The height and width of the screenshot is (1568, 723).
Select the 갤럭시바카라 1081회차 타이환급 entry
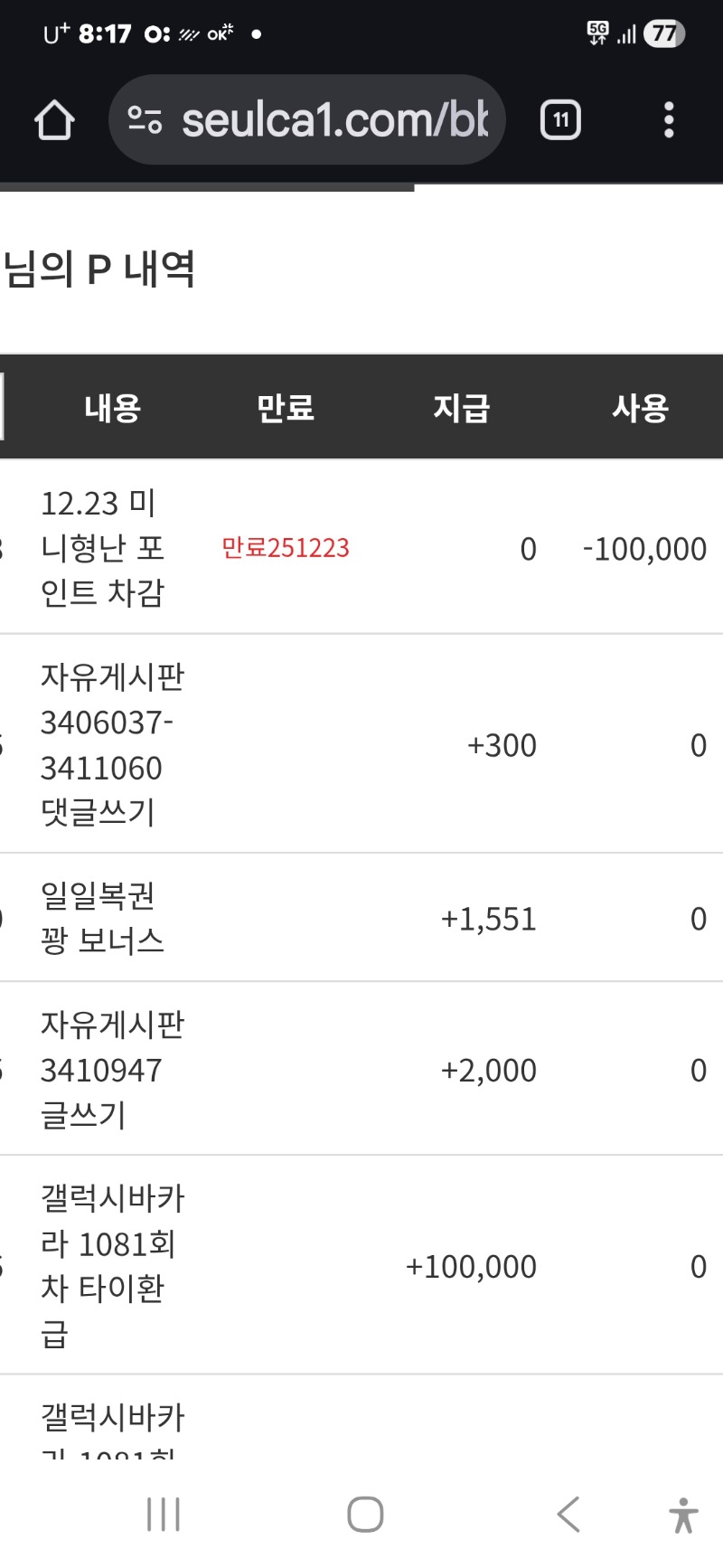112,1265
